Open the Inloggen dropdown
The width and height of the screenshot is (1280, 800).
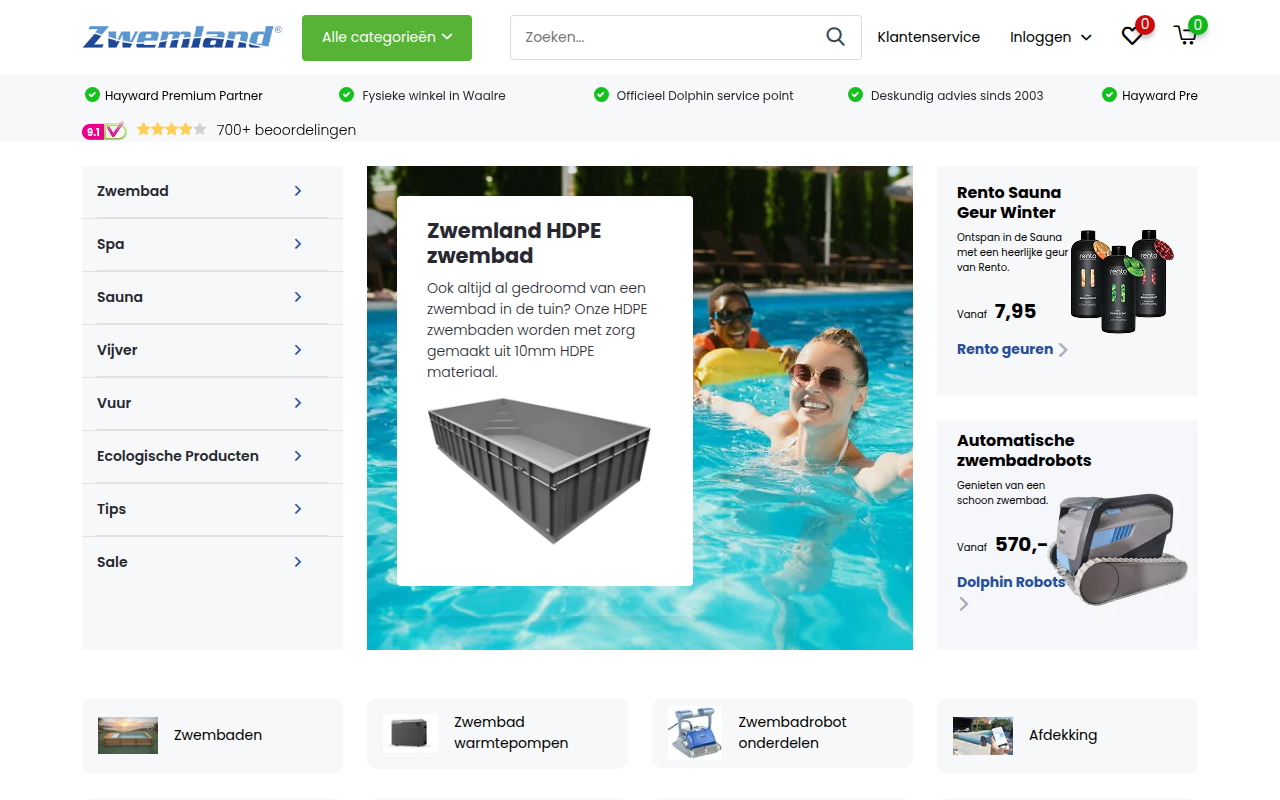(1051, 37)
